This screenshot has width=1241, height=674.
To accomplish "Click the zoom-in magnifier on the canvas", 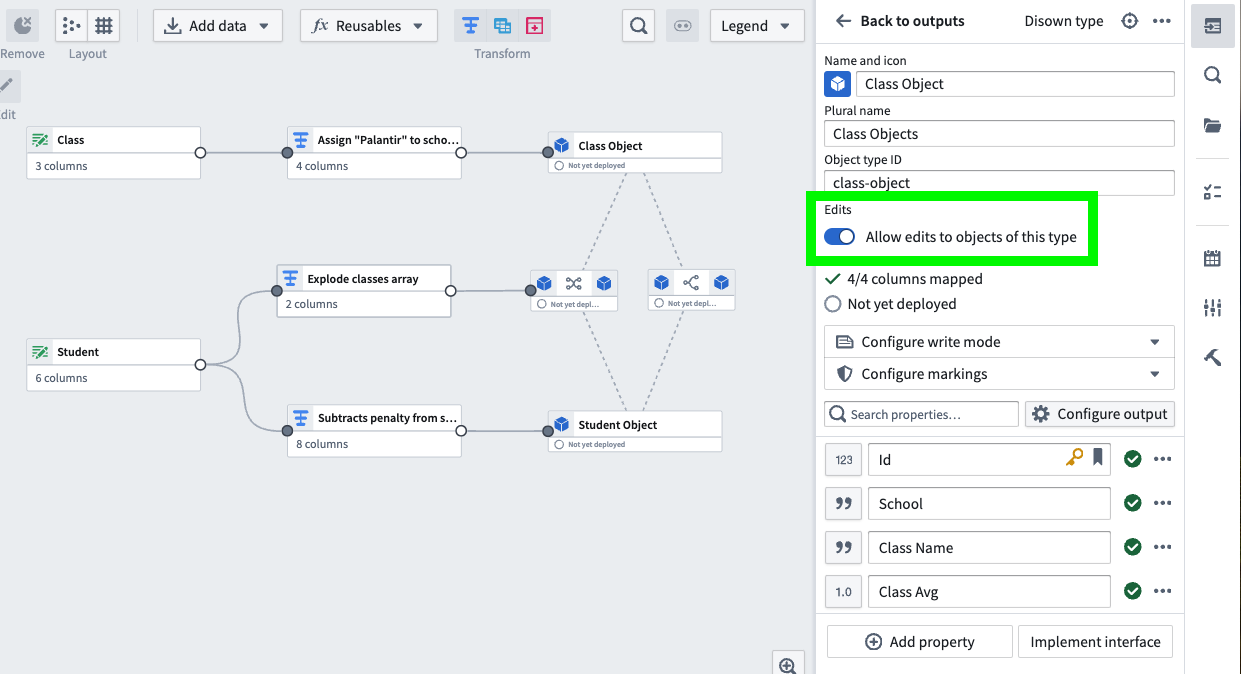I will pyautogui.click(x=787, y=665).
